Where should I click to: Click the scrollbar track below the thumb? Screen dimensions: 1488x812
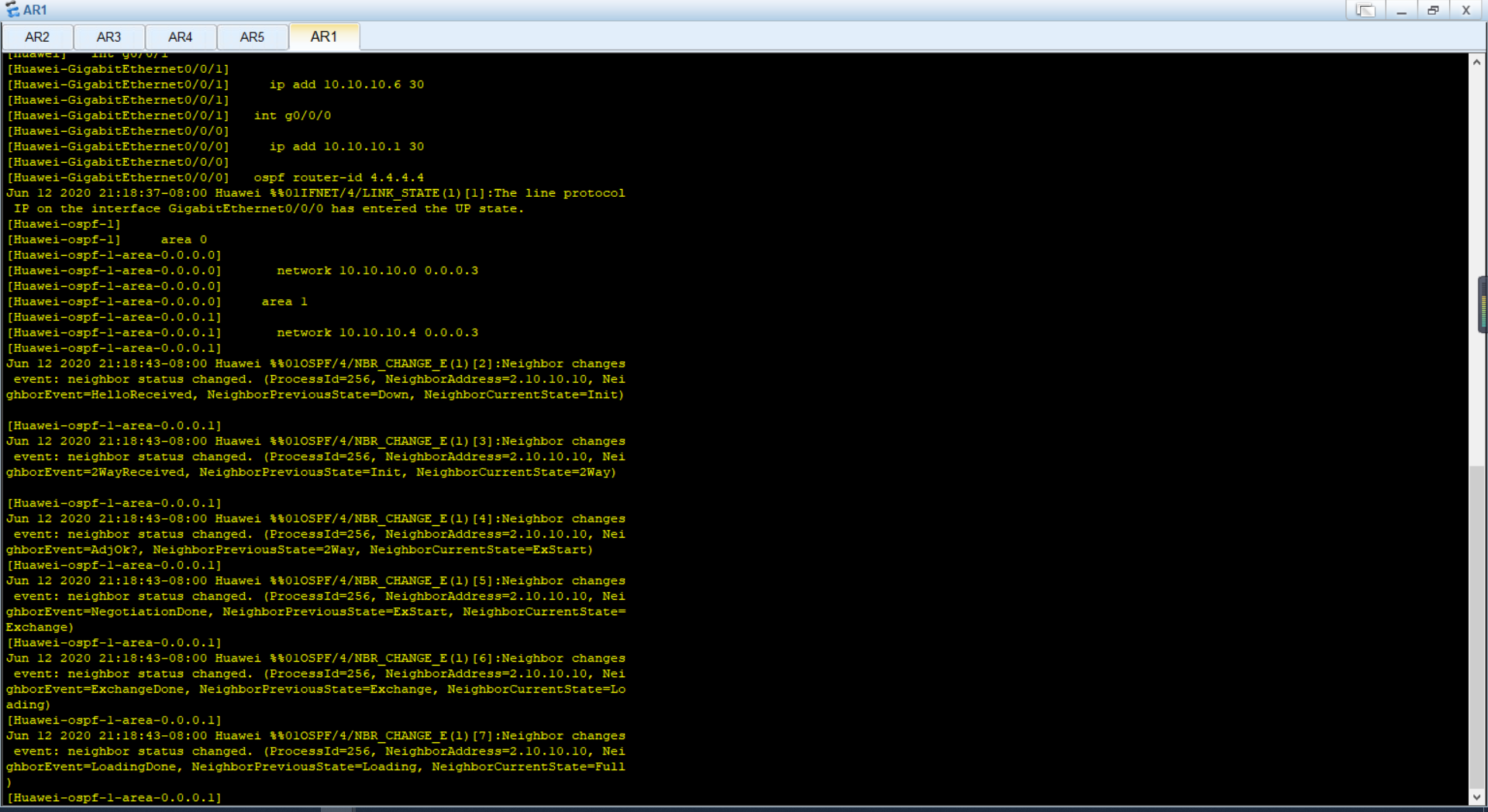1479,542
